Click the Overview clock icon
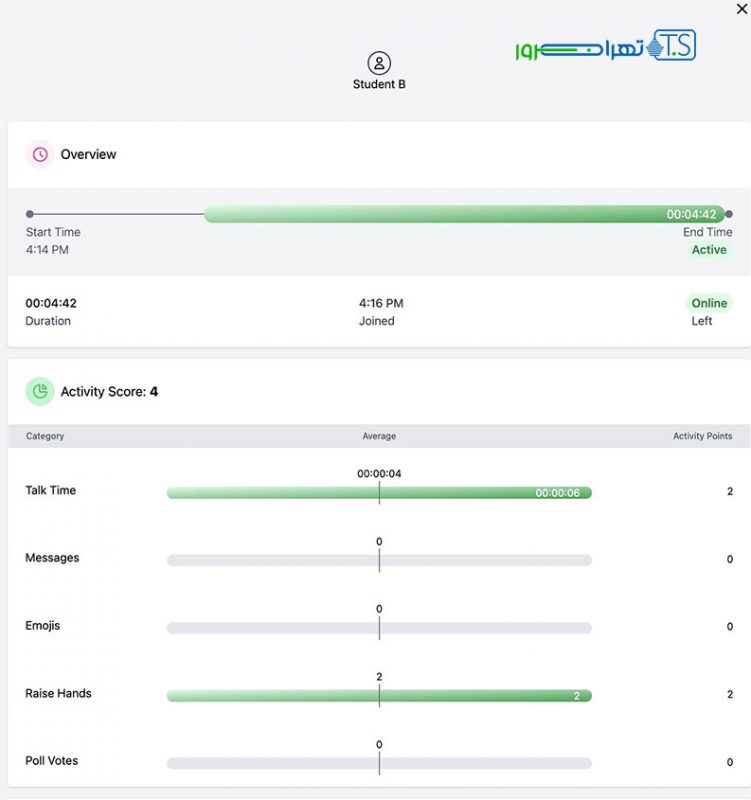This screenshot has height=800, width=751. pos(40,155)
